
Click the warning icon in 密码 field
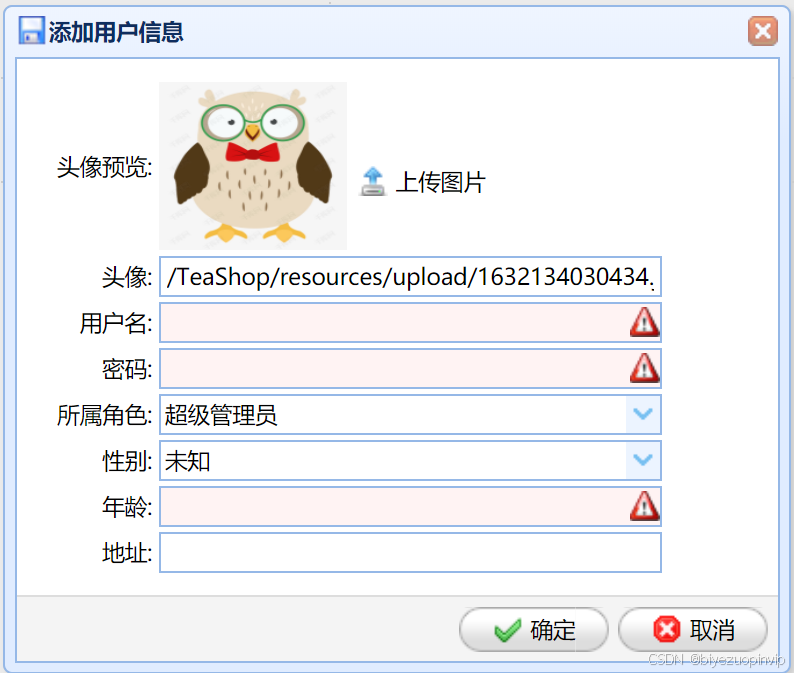[x=644, y=368]
